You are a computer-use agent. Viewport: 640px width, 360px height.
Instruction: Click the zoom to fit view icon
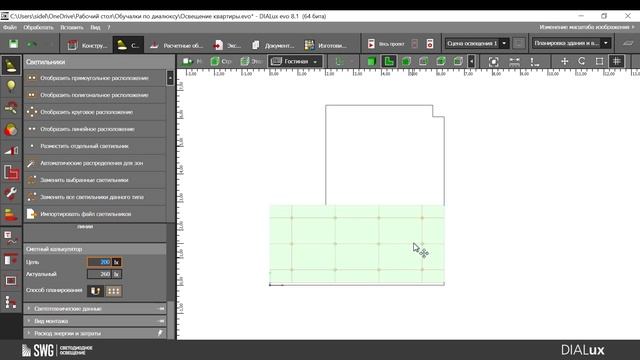coord(493,62)
